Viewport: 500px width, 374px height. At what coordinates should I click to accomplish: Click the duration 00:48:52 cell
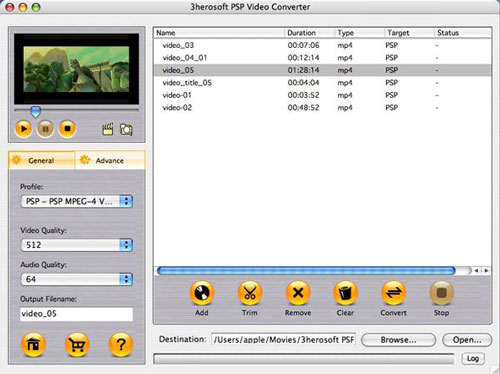(x=303, y=108)
